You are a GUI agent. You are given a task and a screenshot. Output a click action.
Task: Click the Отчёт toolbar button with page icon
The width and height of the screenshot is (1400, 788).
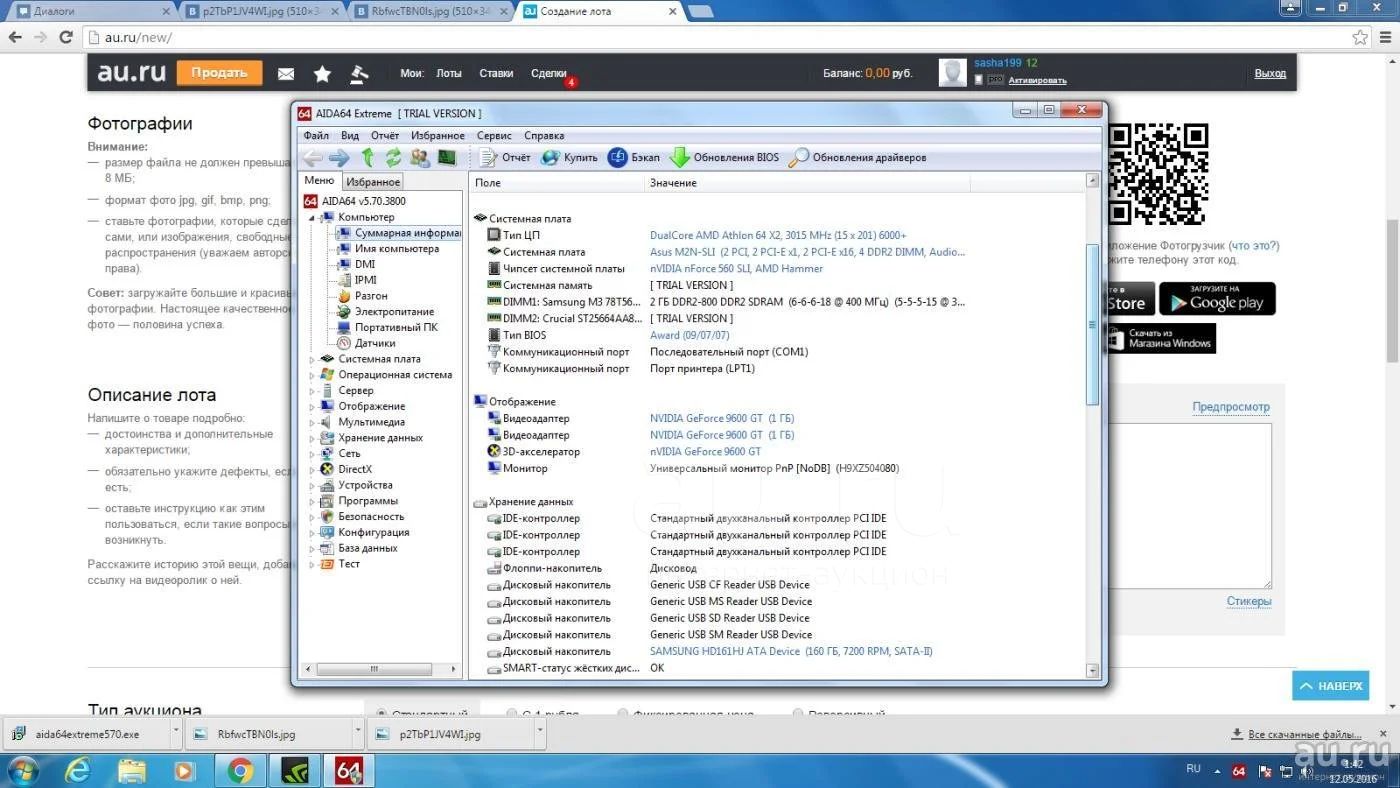coord(504,158)
